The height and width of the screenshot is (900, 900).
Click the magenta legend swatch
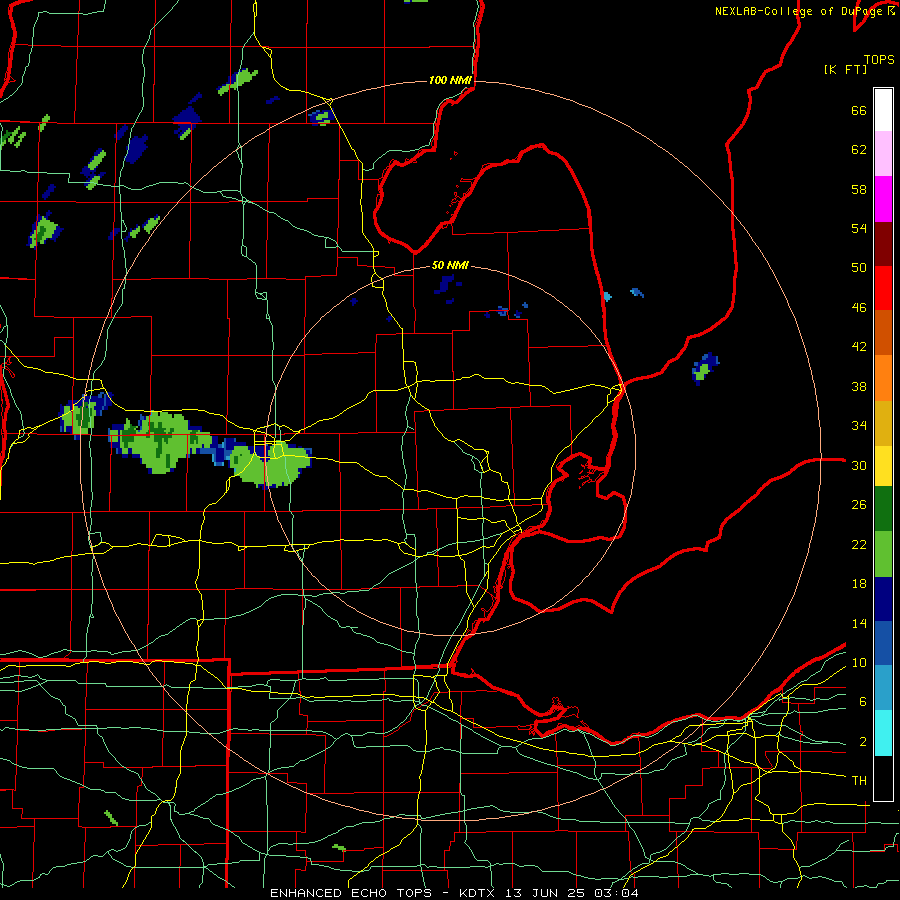883,199
